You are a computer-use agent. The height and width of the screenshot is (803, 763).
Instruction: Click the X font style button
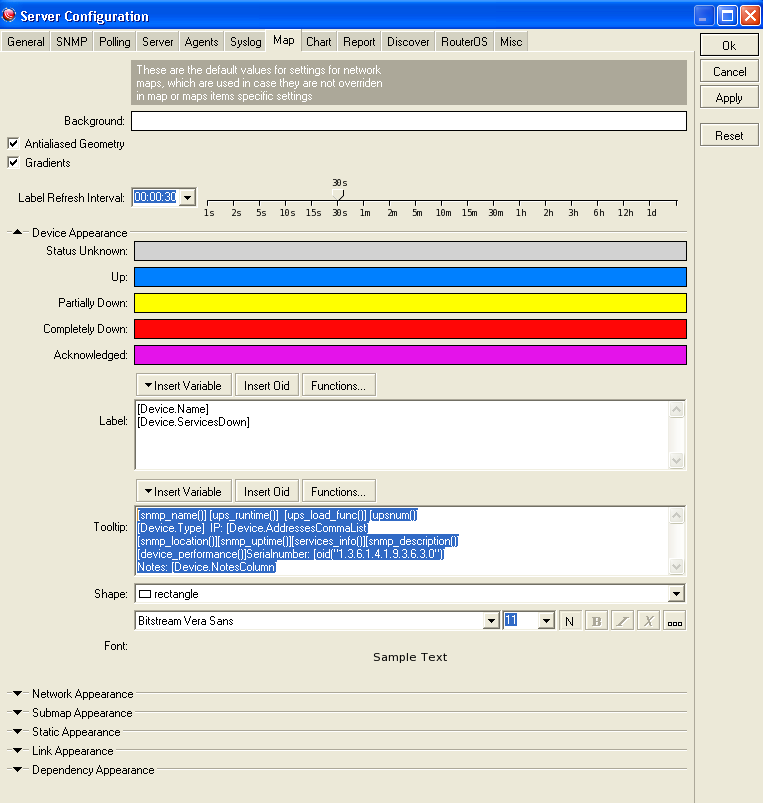click(x=648, y=621)
